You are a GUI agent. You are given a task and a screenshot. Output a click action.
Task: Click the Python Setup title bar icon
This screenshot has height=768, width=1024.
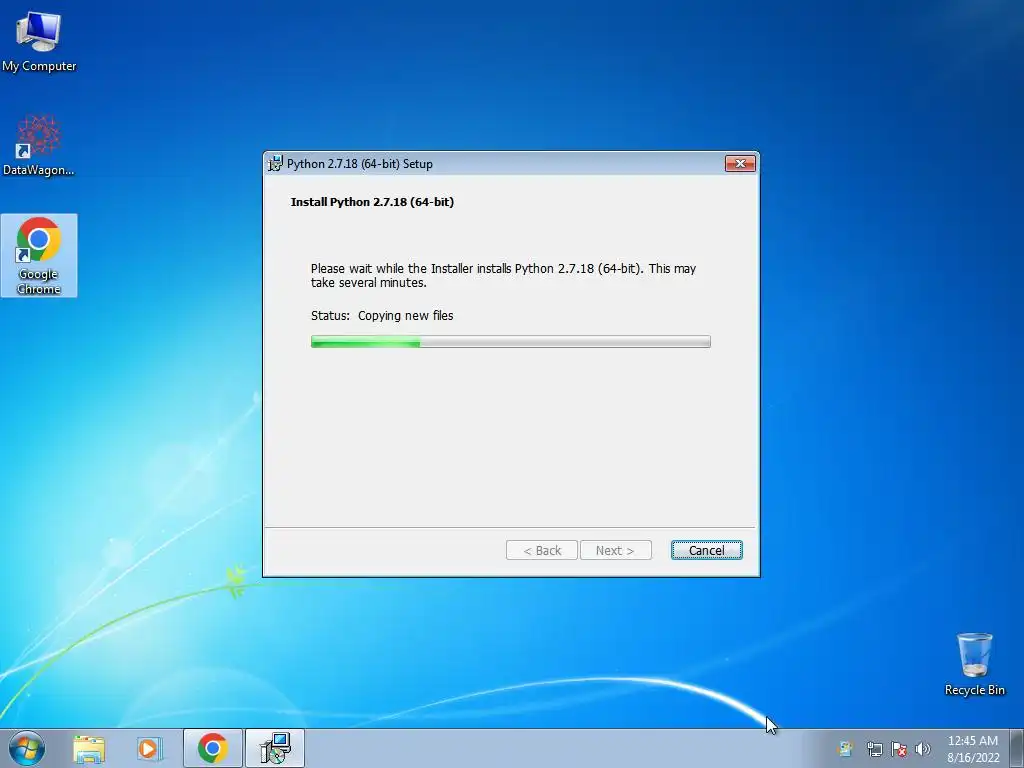[x=276, y=163]
